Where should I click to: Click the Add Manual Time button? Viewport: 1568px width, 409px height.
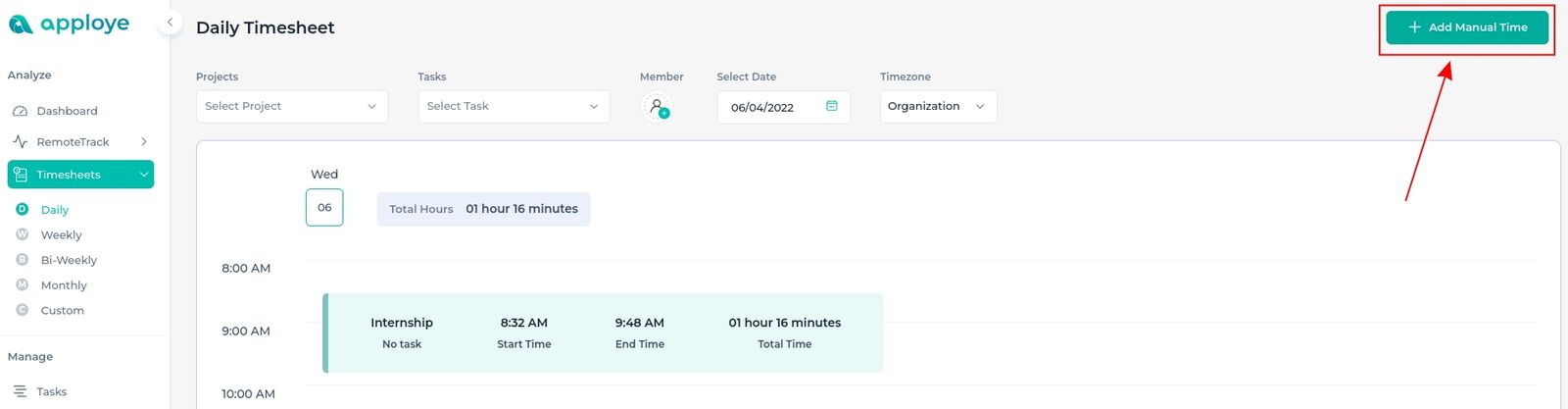pos(1467,27)
